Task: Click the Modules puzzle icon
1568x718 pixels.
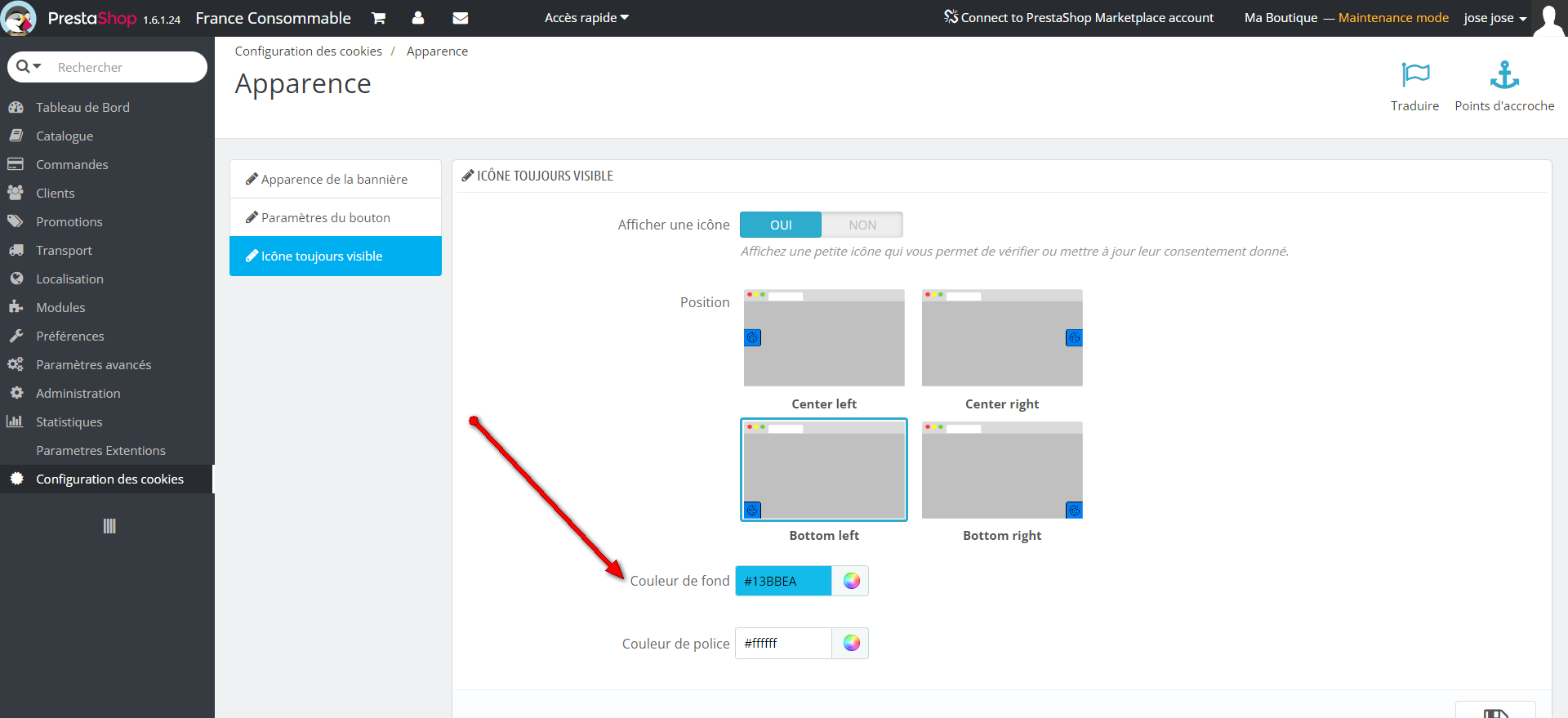Action: 16,307
